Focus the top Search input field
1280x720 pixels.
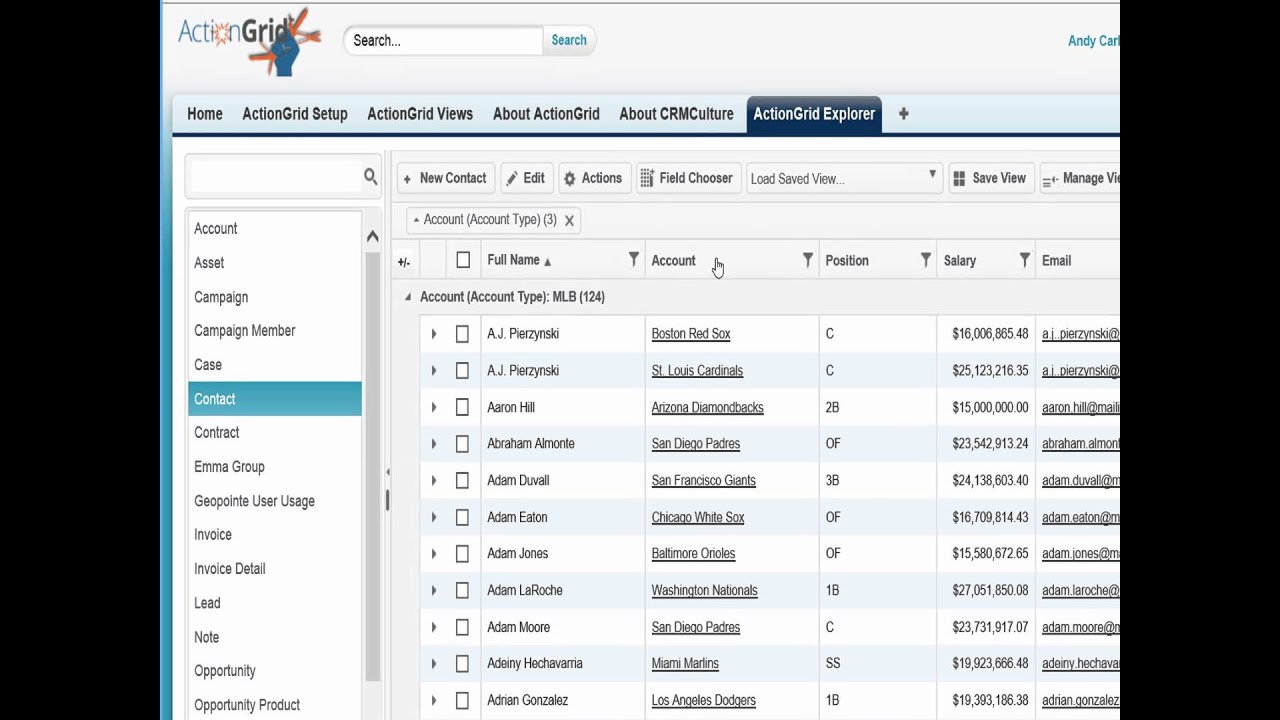point(444,40)
